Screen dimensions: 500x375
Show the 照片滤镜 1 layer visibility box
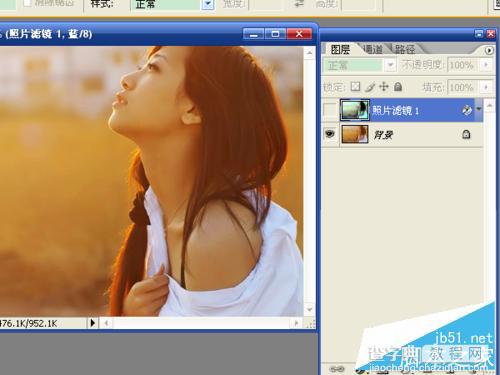pyautogui.click(x=330, y=110)
